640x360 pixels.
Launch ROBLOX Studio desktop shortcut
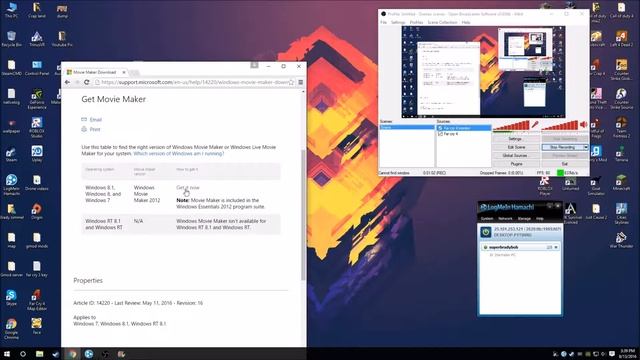tap(37, 127)
